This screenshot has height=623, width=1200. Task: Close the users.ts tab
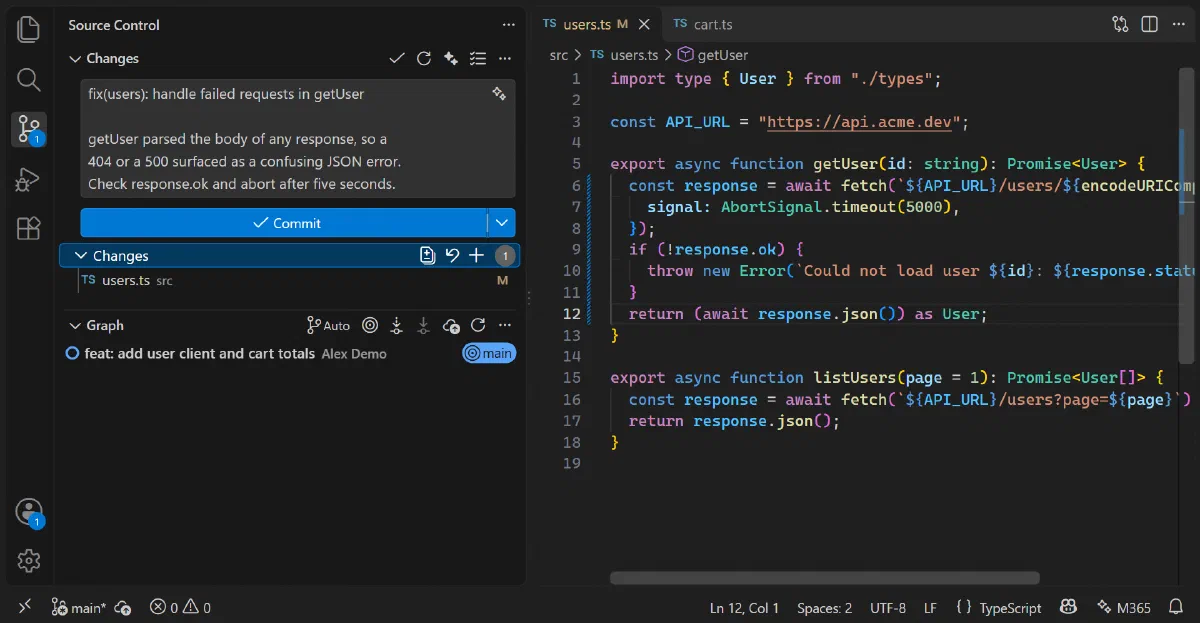(x=645, y=24)
